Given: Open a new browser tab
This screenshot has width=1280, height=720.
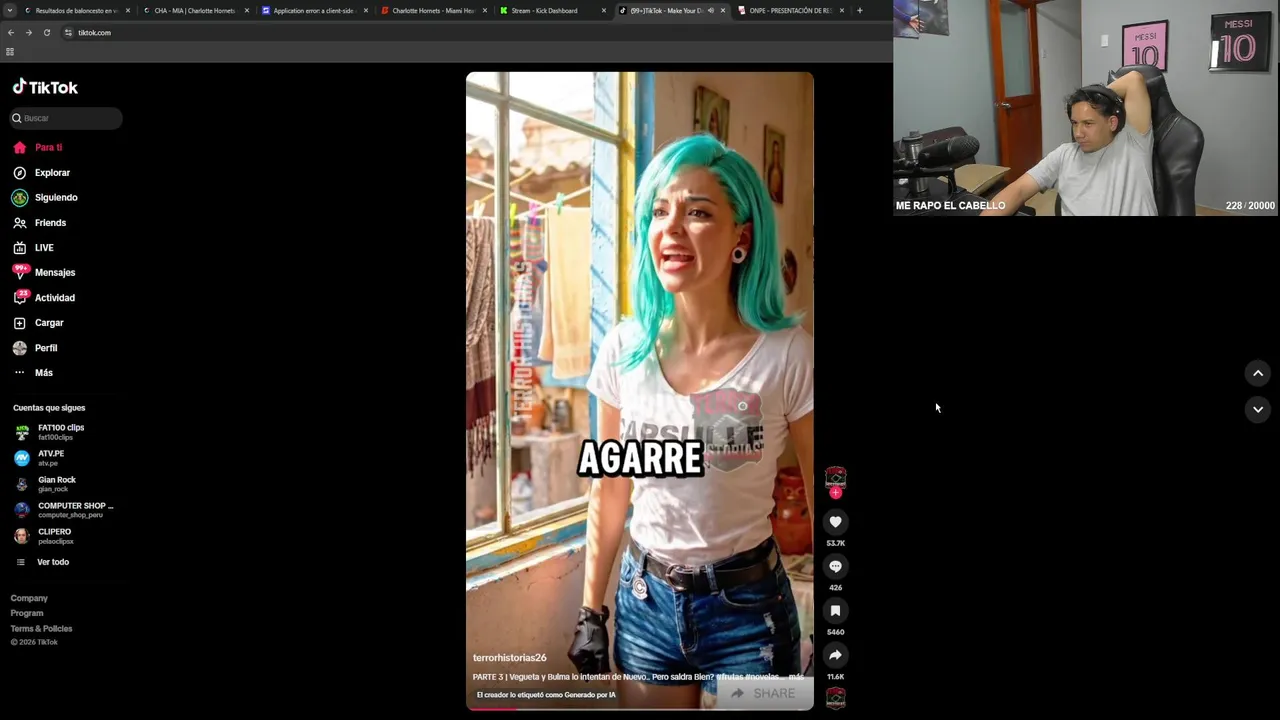Looking at the screenshot, I should (x=859, y=10).
